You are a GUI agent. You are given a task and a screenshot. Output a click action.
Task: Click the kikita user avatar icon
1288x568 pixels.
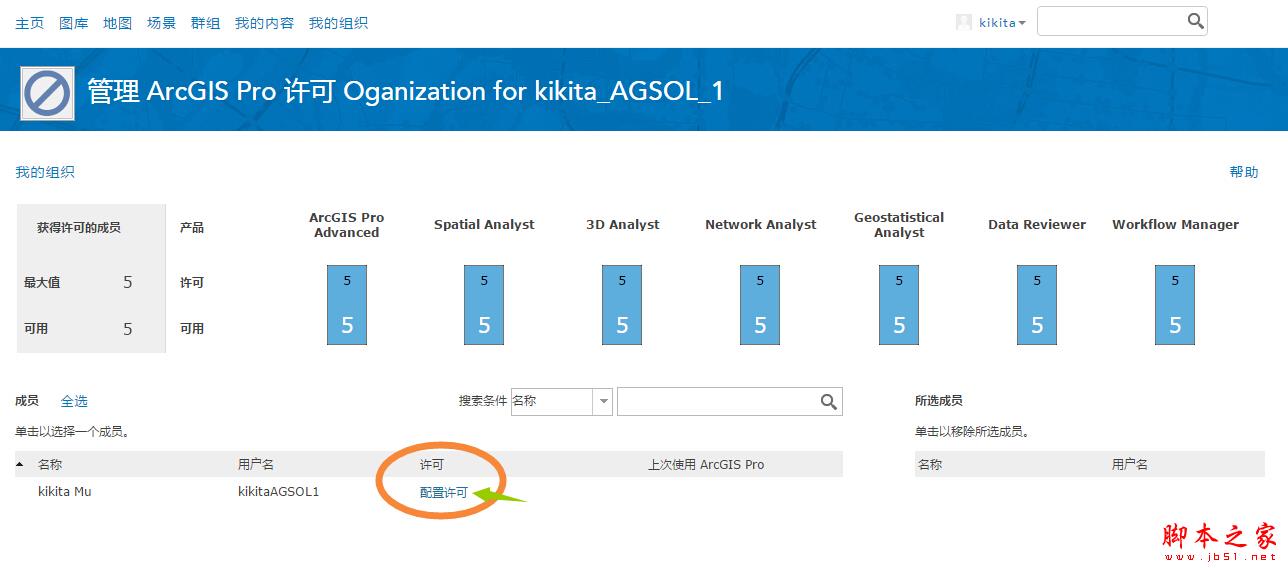coord(964,22)
